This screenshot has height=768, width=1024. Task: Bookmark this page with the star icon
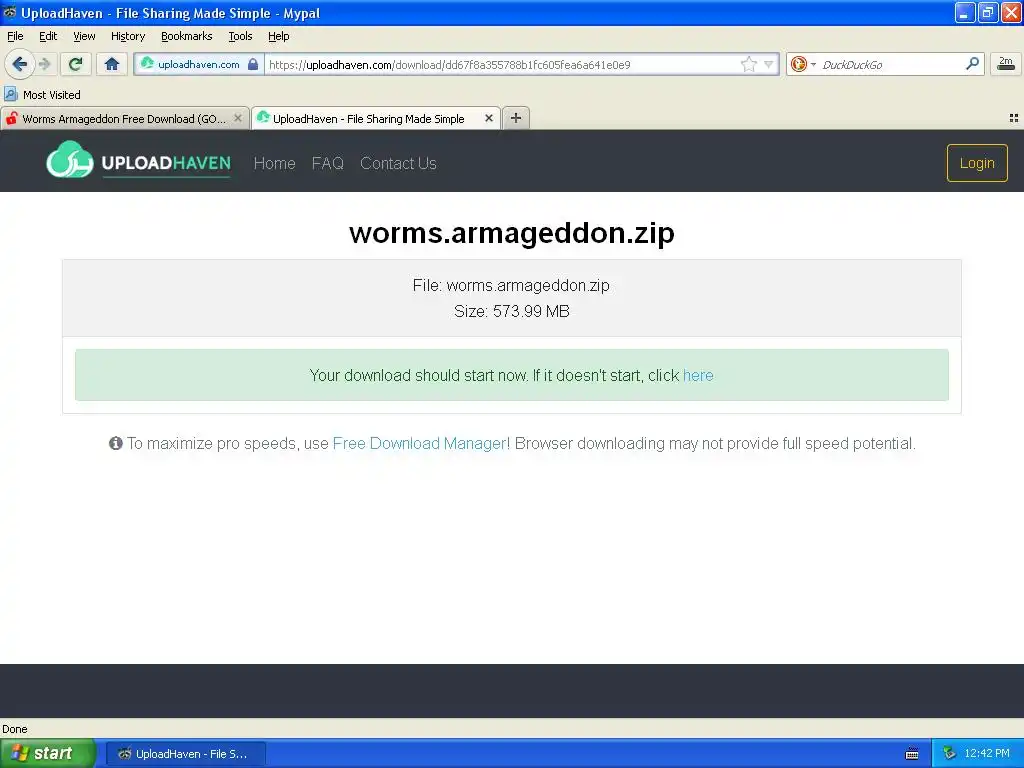click(x=748, y=64)
